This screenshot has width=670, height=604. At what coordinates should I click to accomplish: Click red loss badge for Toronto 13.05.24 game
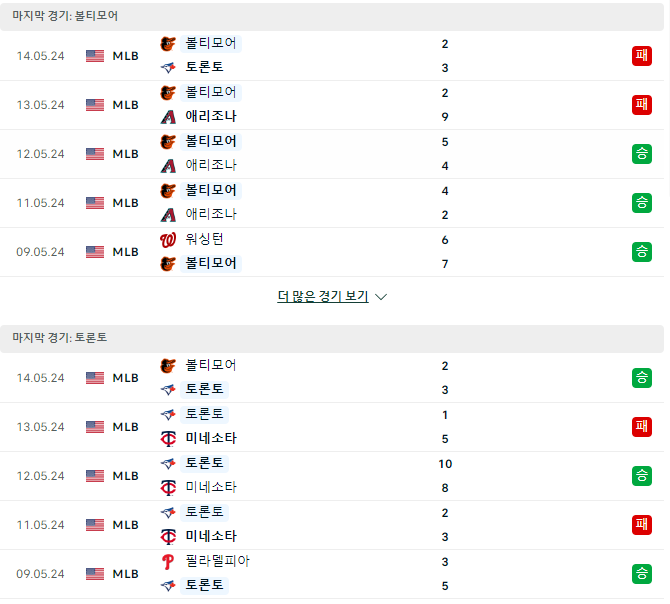[641, 427]
